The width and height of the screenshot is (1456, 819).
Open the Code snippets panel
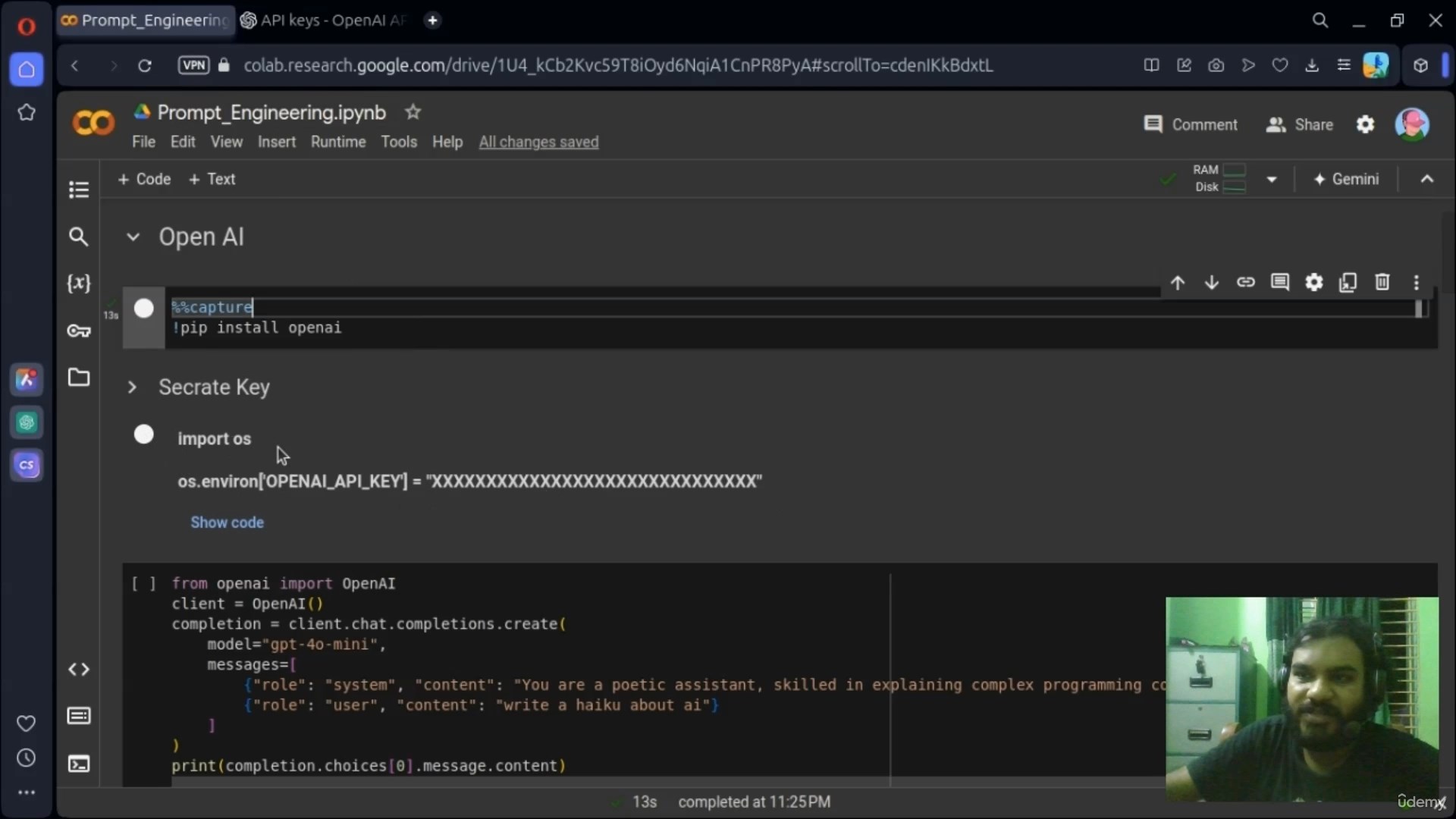[x=79, y=669]
